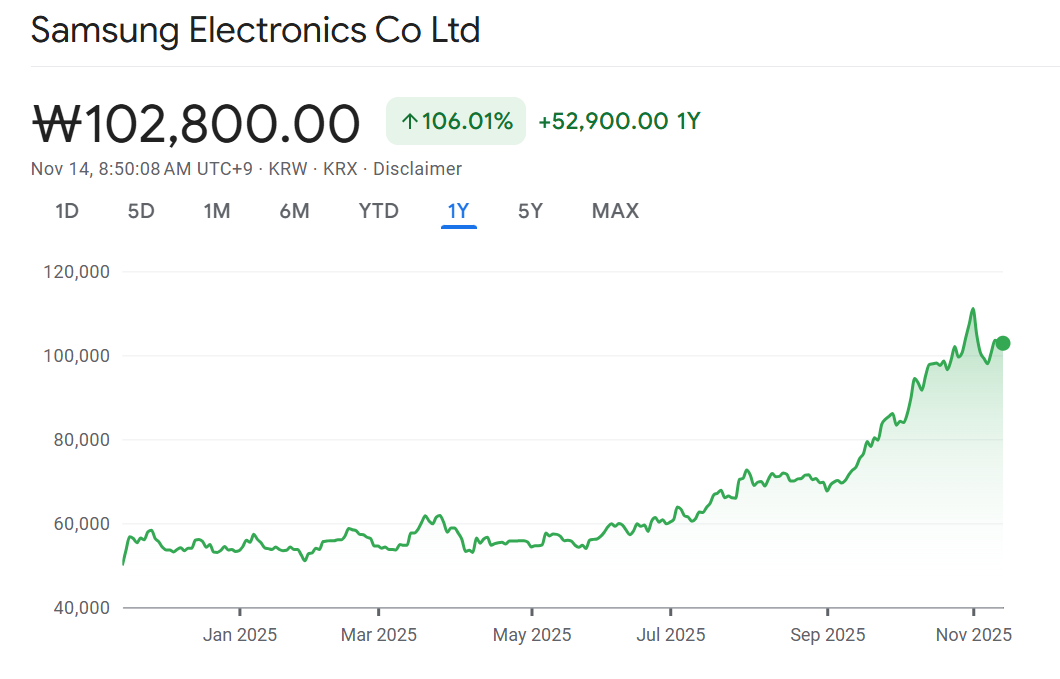Viewport: 1060px width, 679px height.
Task: Click the Nov 2025 axis label
Action: pyautogui.click(x=975, y=635)
